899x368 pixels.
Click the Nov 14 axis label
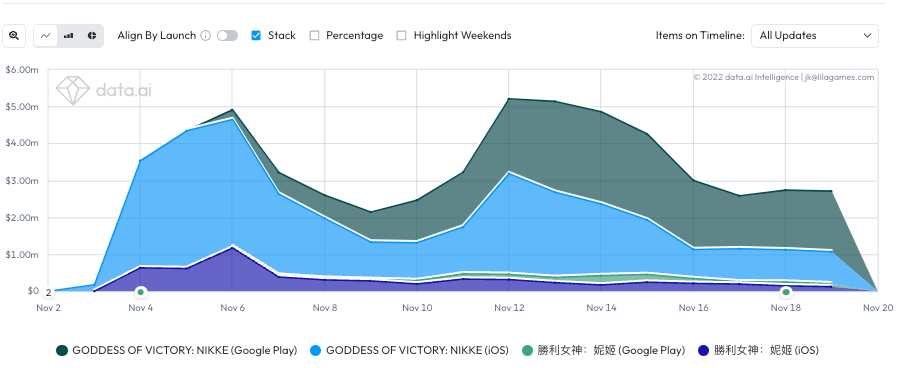[x=601, y=308]
